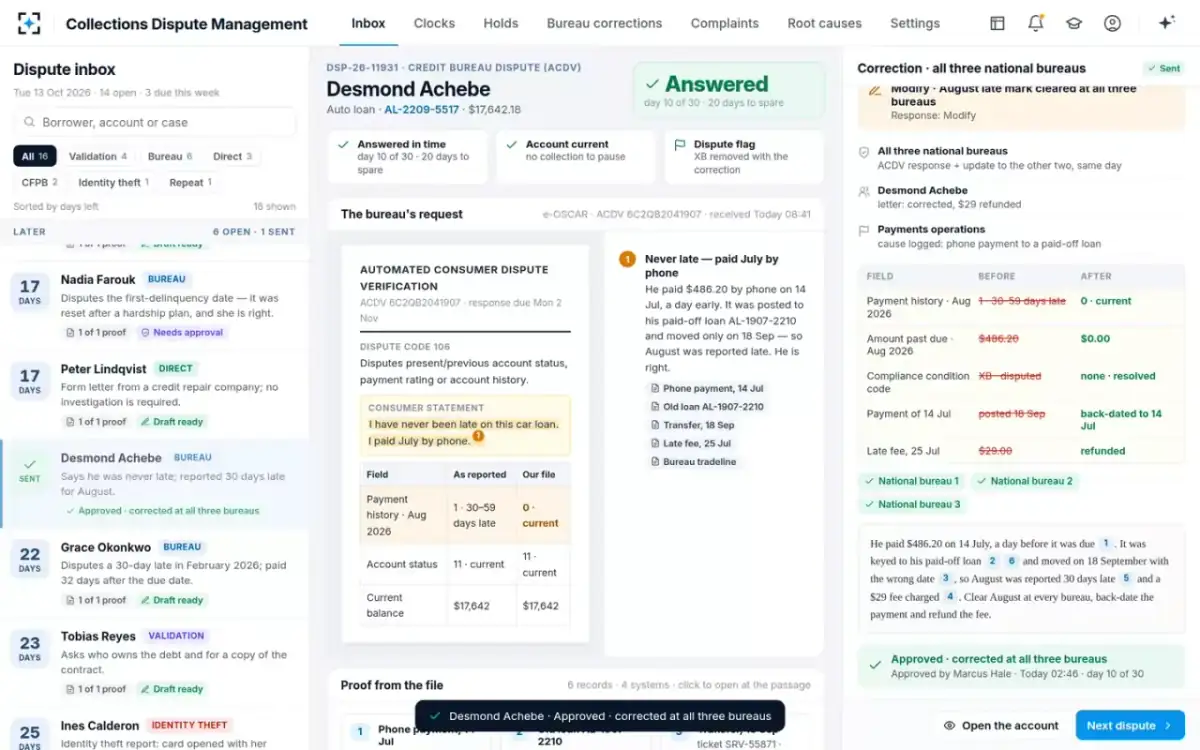Open the layout panel icon in header
Image resolution: width=1200 pixels, height=750 pixels.
pyautogui.click(x=997, y=23)
